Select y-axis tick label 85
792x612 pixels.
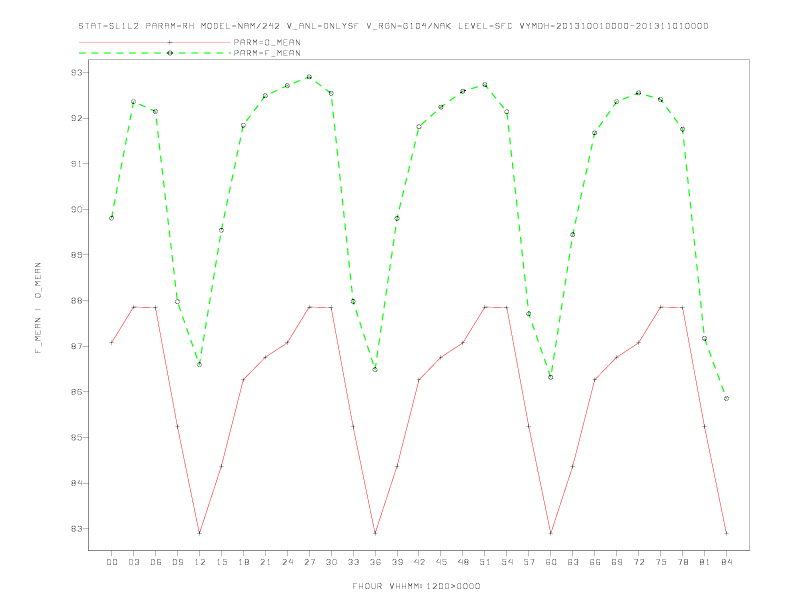pyautogui.click(x=77, y=437)
